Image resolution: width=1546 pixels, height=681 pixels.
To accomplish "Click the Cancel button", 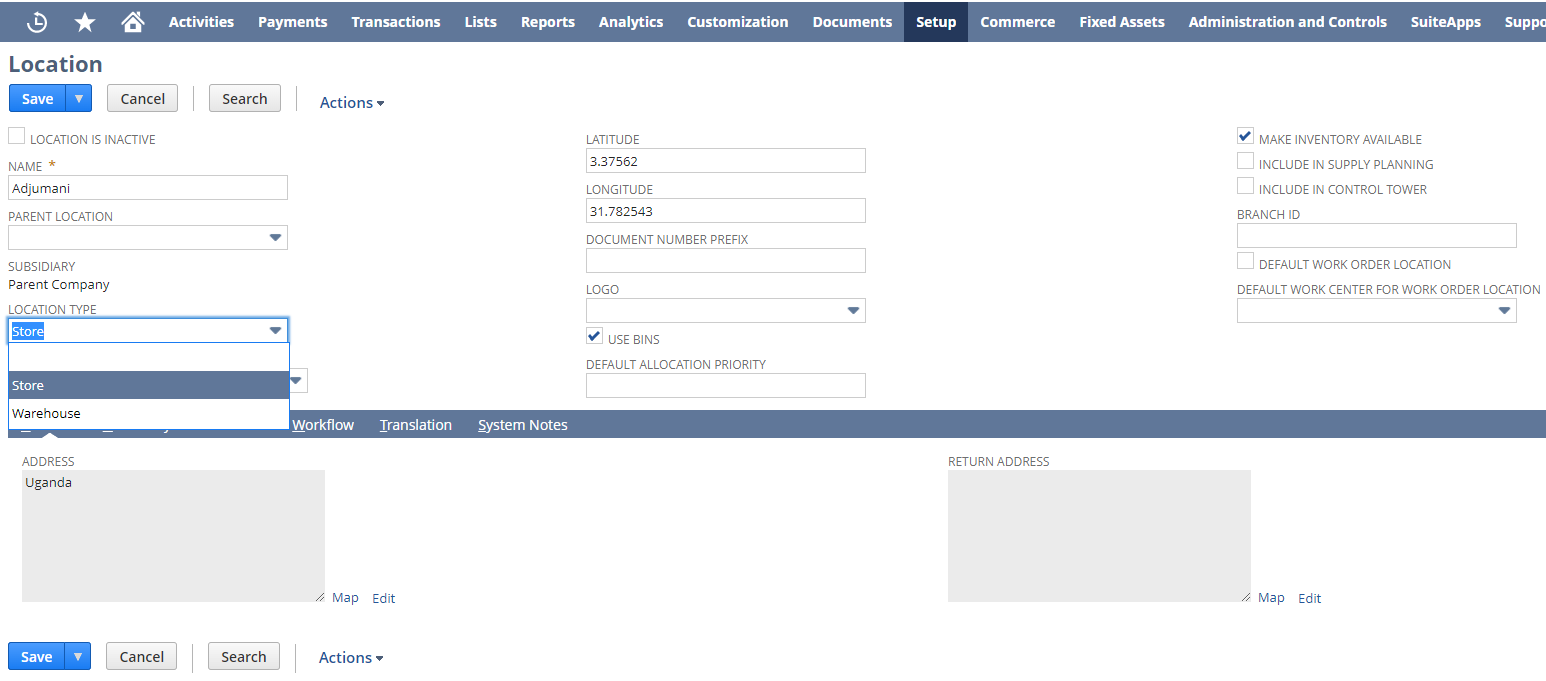I will click(142, 98).
